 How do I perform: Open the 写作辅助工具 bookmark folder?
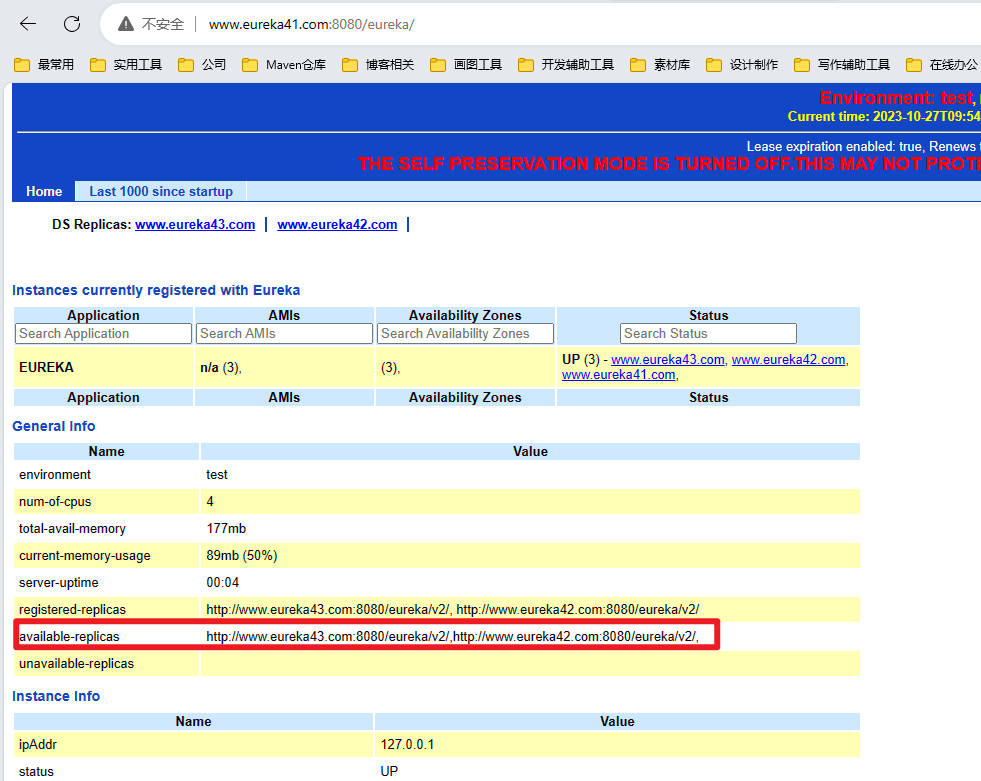click(842, 64)
